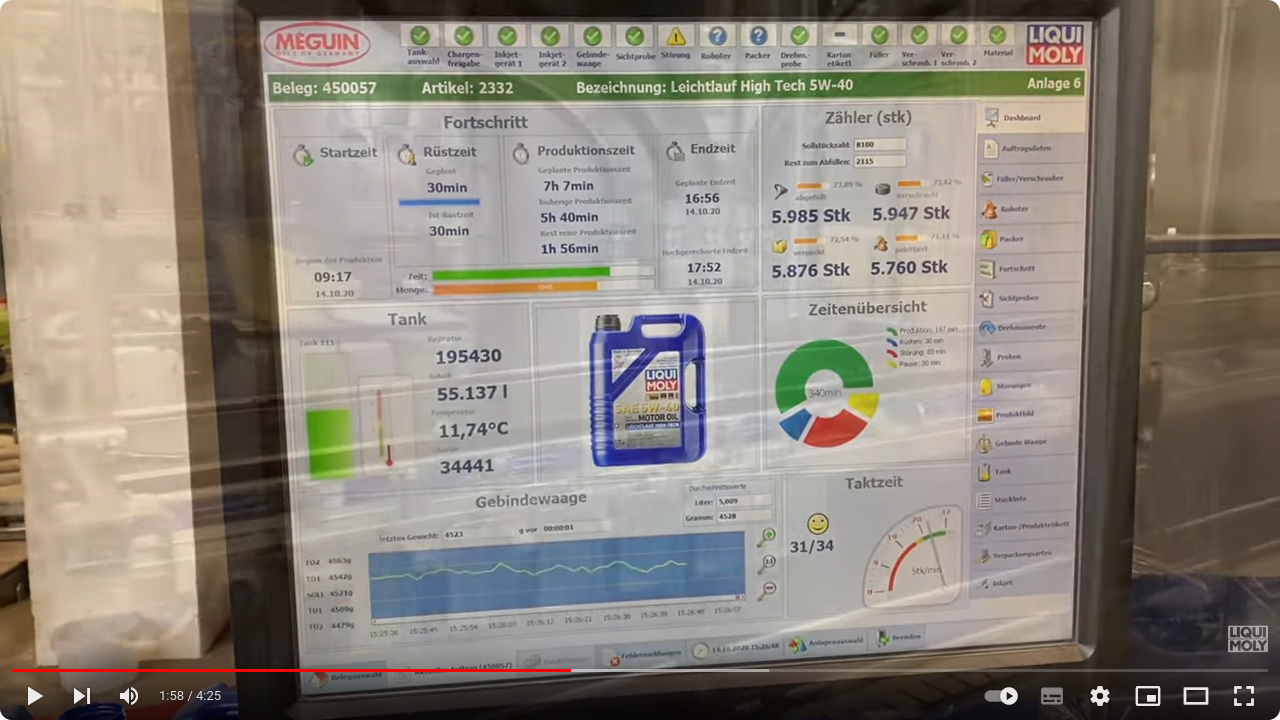1280x720 pixels.
Task: Skip to the next video
Action: click(x=82, y=696)
